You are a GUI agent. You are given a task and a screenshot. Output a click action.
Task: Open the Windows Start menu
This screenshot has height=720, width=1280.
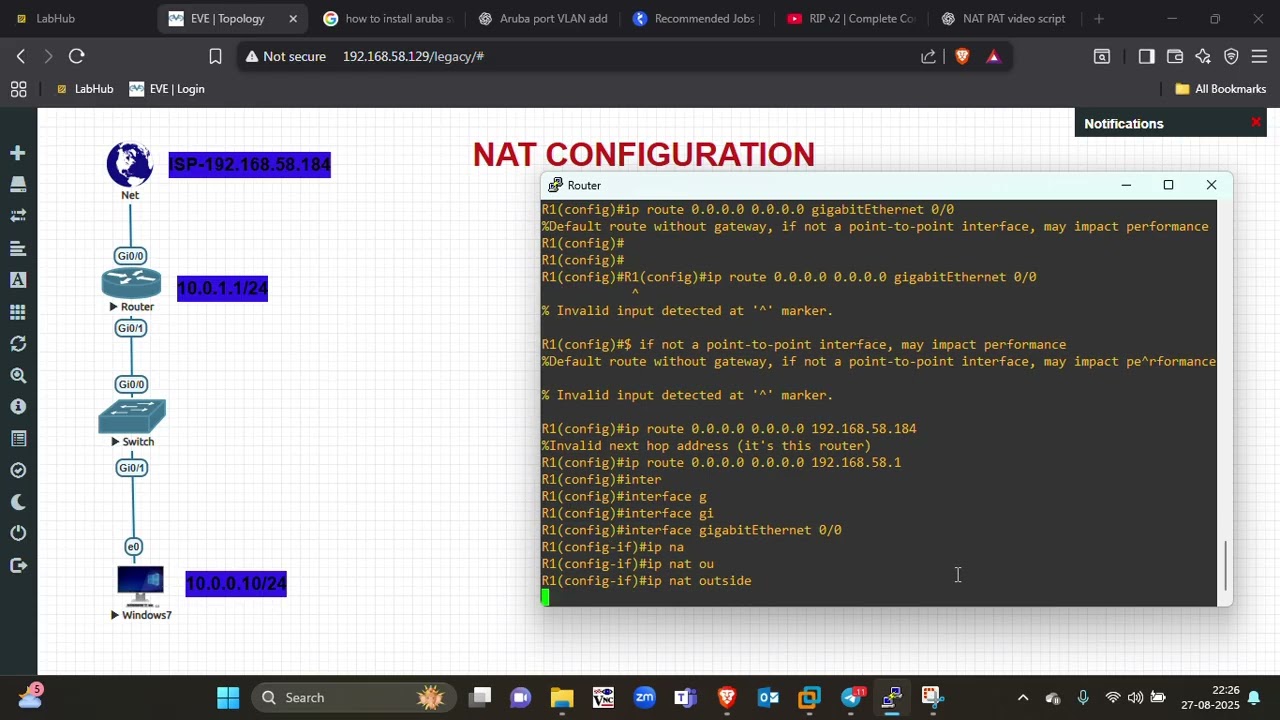coord(228,697)
